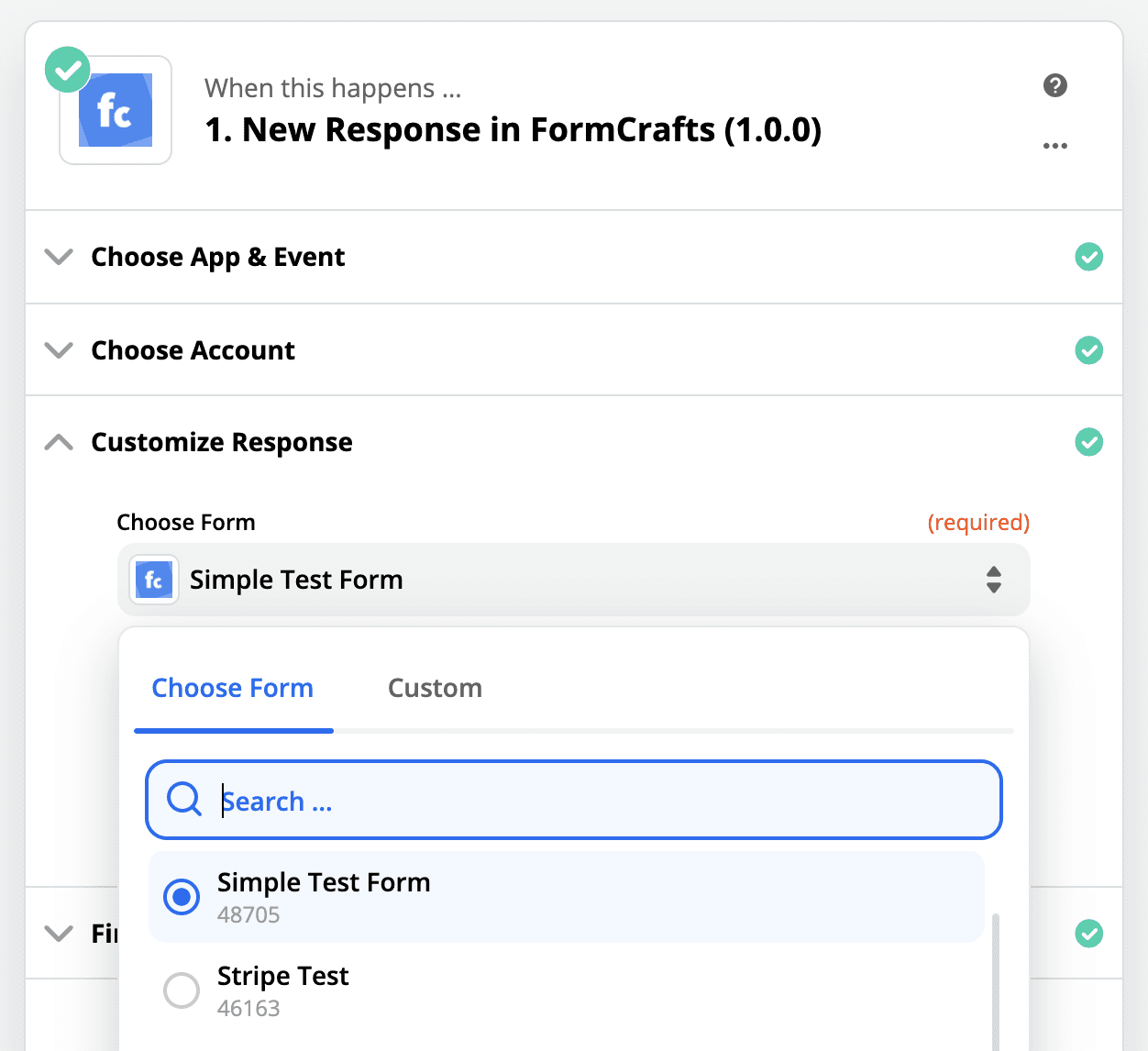
Task: Click the step title New Response in FormCrafts
Action: (513, 130)
